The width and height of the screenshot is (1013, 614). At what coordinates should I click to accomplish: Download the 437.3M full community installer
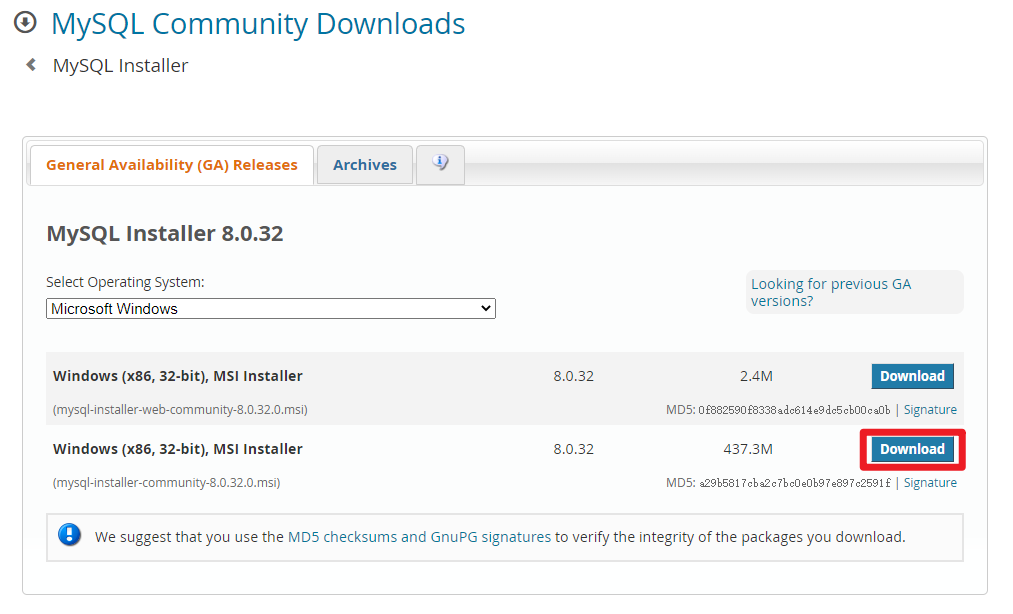click(911, 449)
